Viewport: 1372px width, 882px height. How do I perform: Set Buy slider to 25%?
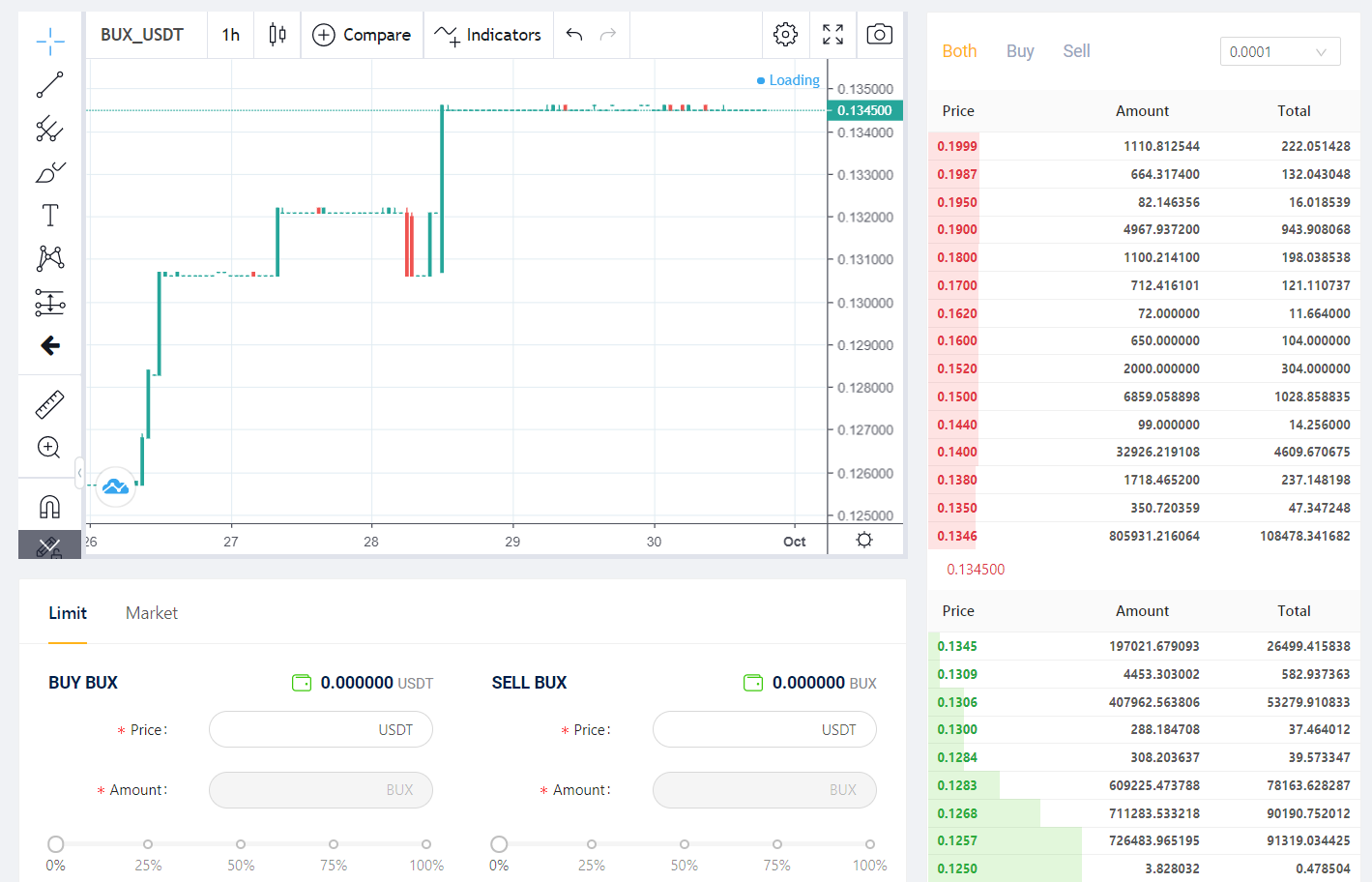pyautogui.click(x=148, y=844)
